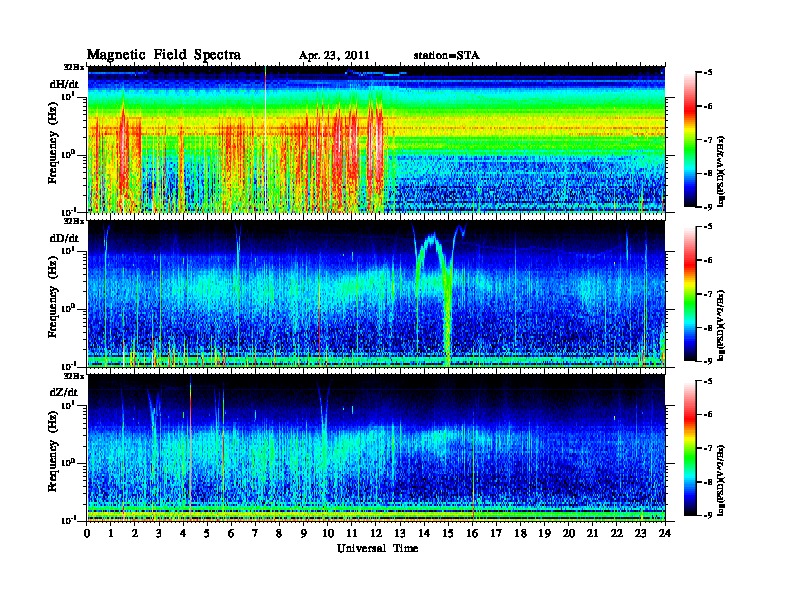Viewport: 792px width, 612px height.
Task: Click the dD/dt panel color scale bar
Action: point(690,293)
